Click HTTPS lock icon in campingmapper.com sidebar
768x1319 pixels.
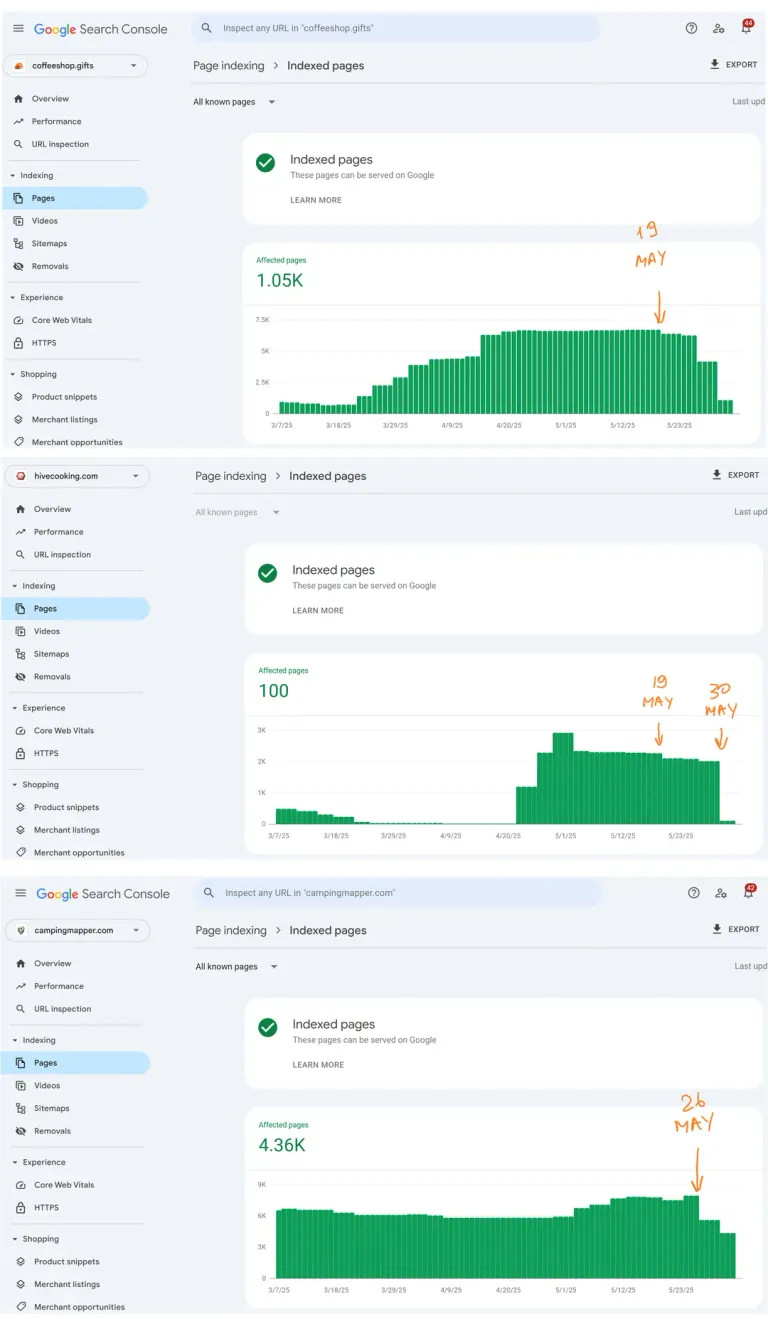(21, 1207)
